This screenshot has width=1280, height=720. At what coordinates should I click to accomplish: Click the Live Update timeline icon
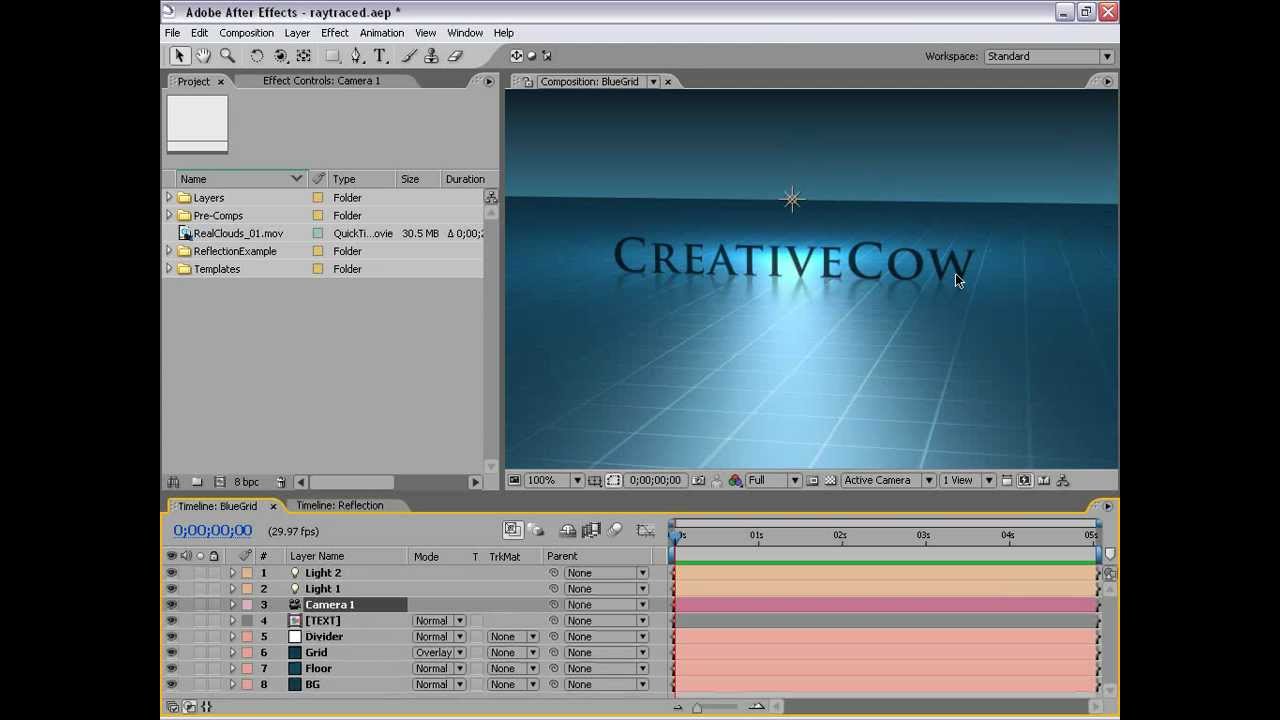(512, 530)
